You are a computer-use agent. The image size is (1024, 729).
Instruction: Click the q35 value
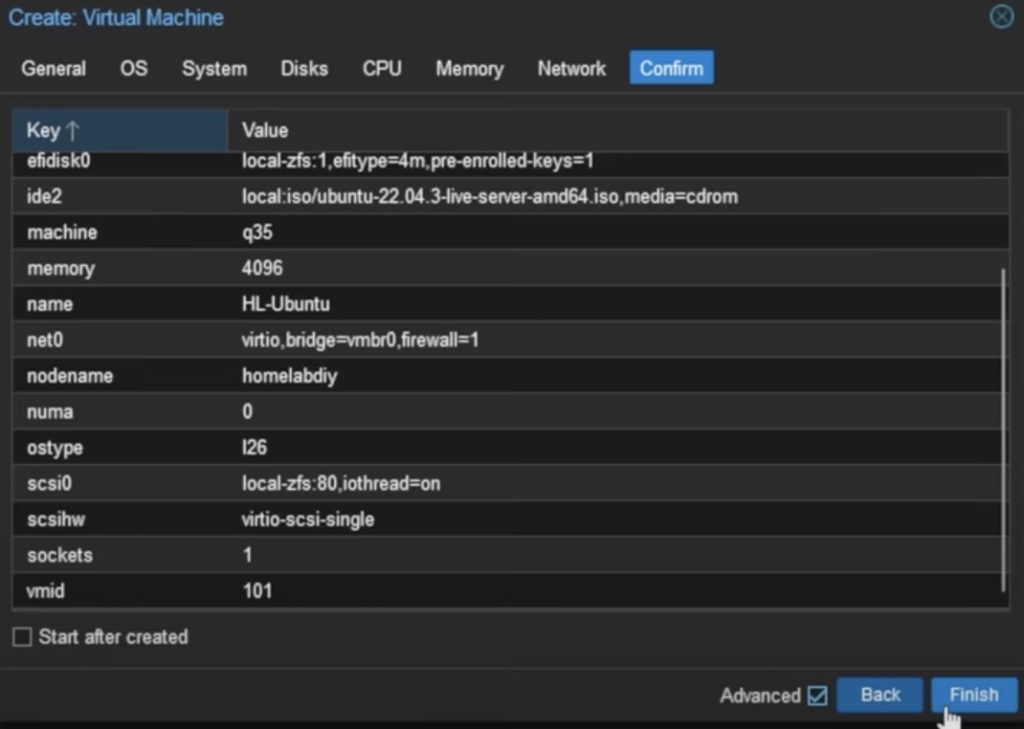click(257, 233)
